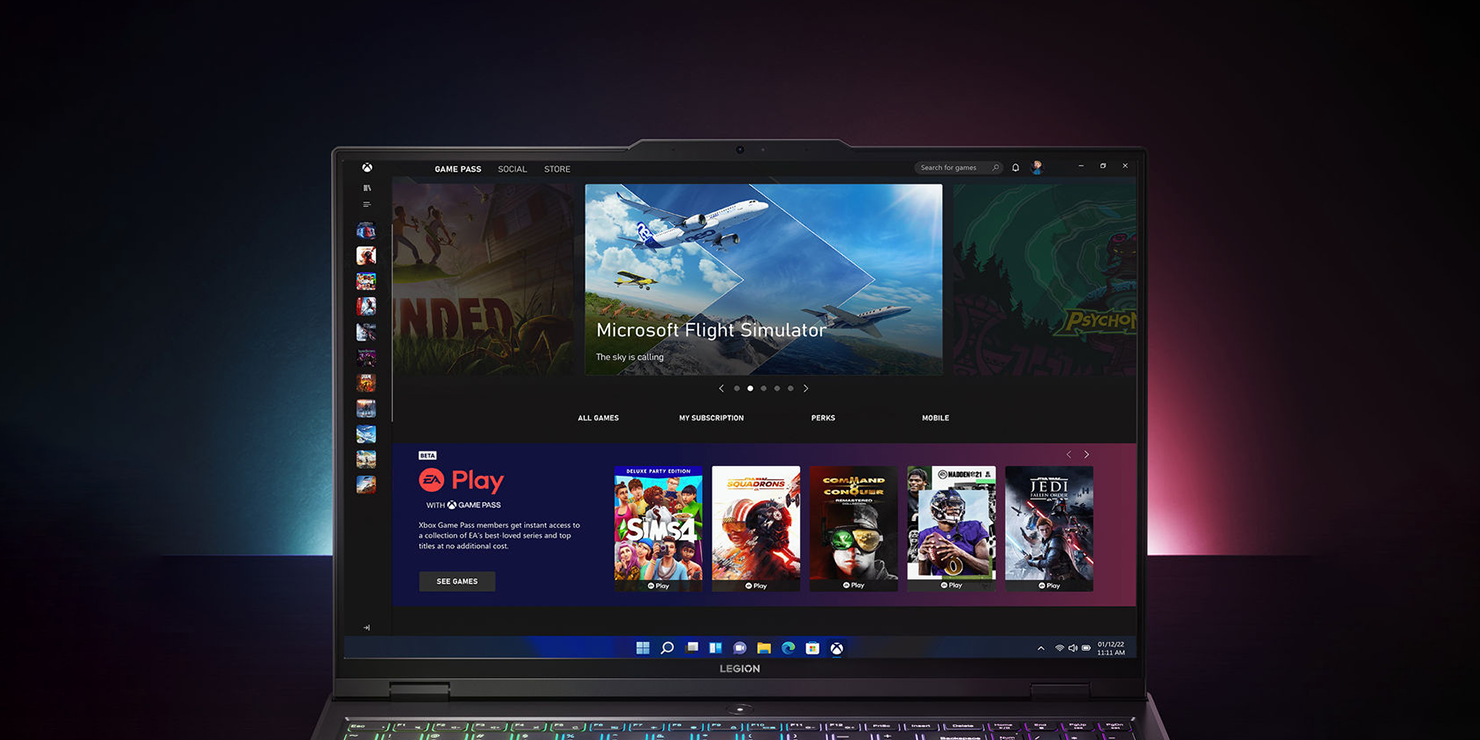Open the queue list icon in the sidebar
The height and width of the screenshot is (740, 1480).
pyautogui.click(x=367, y=205)
